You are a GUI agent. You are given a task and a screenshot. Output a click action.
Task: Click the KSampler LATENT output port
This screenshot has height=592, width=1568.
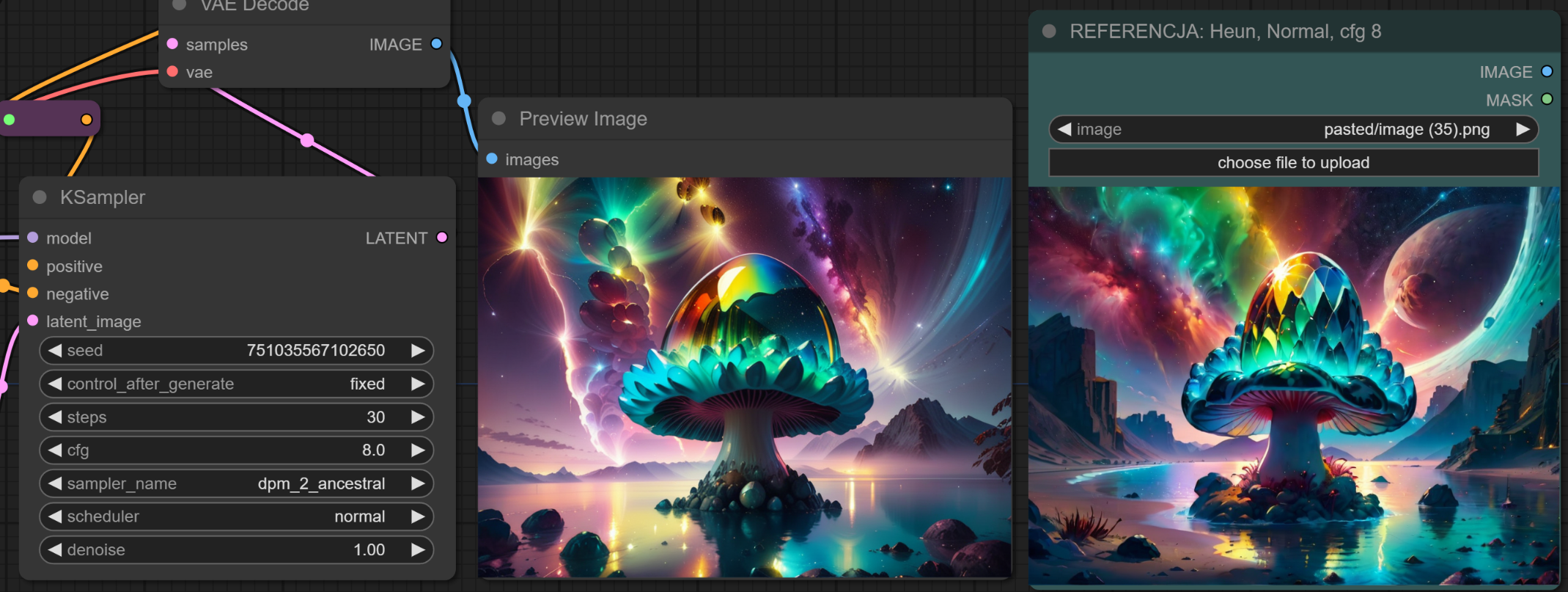442,238
